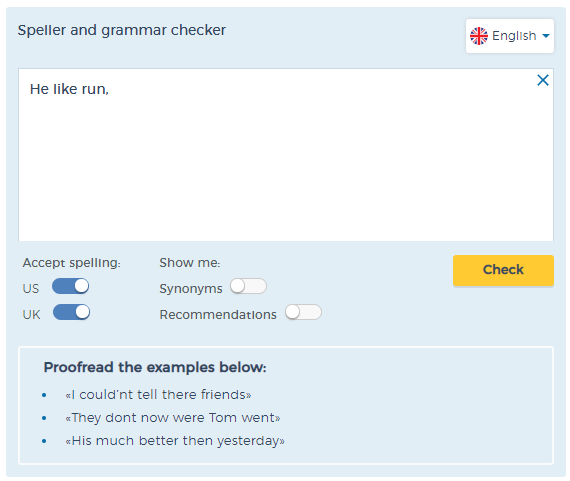Click on the text "He like run,"
The height and width of the screenshot is (481, 570).
pos(69,89)
